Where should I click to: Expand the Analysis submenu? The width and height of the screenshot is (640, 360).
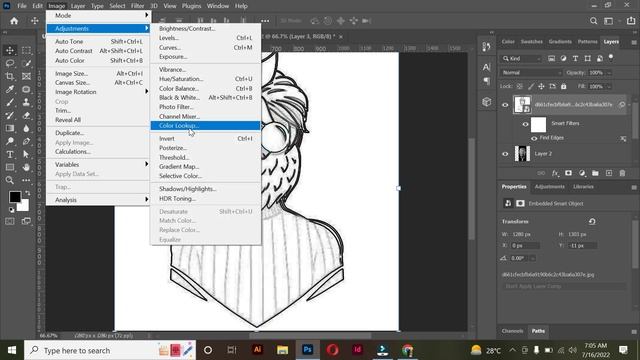98,200
